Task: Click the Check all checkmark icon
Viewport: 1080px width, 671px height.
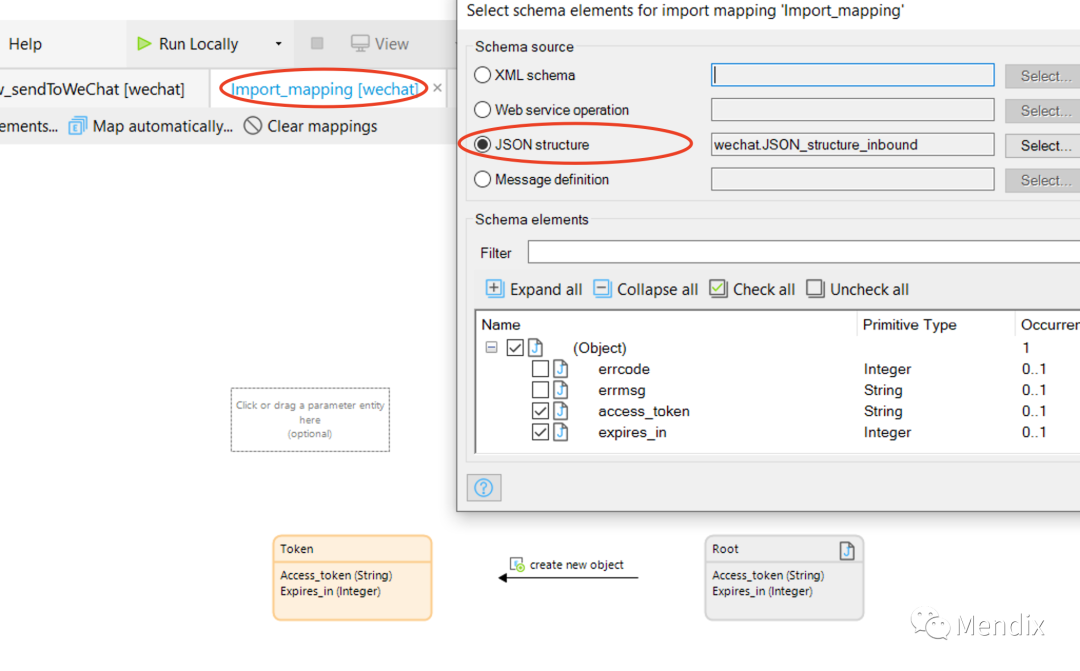Action: [x=718, y=289]
